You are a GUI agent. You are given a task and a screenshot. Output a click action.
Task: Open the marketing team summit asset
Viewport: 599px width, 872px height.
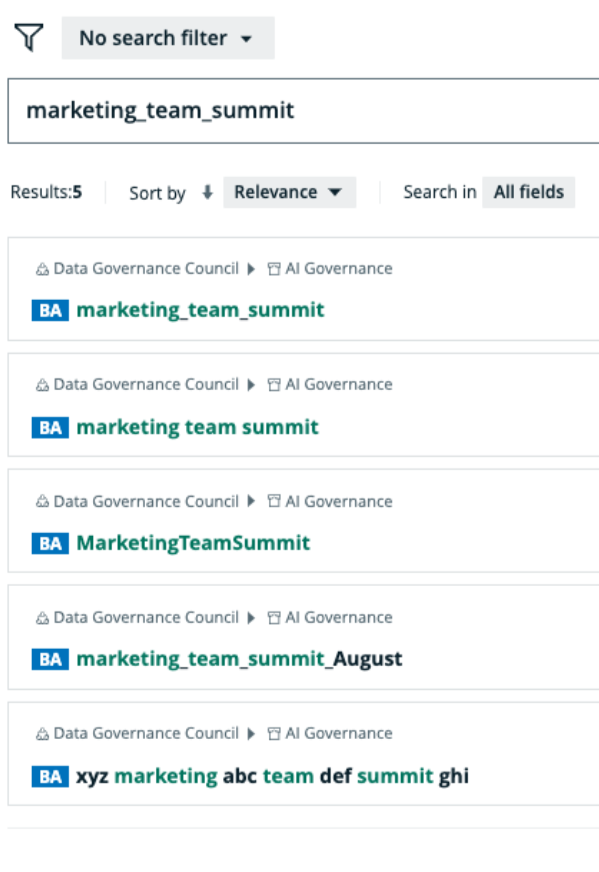click(x=196, y=427)
